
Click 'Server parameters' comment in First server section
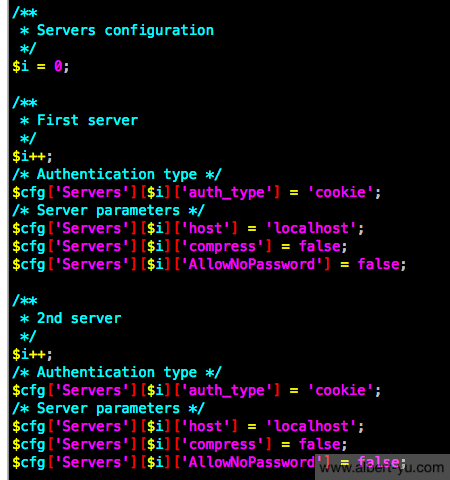(x=108, y=210)
